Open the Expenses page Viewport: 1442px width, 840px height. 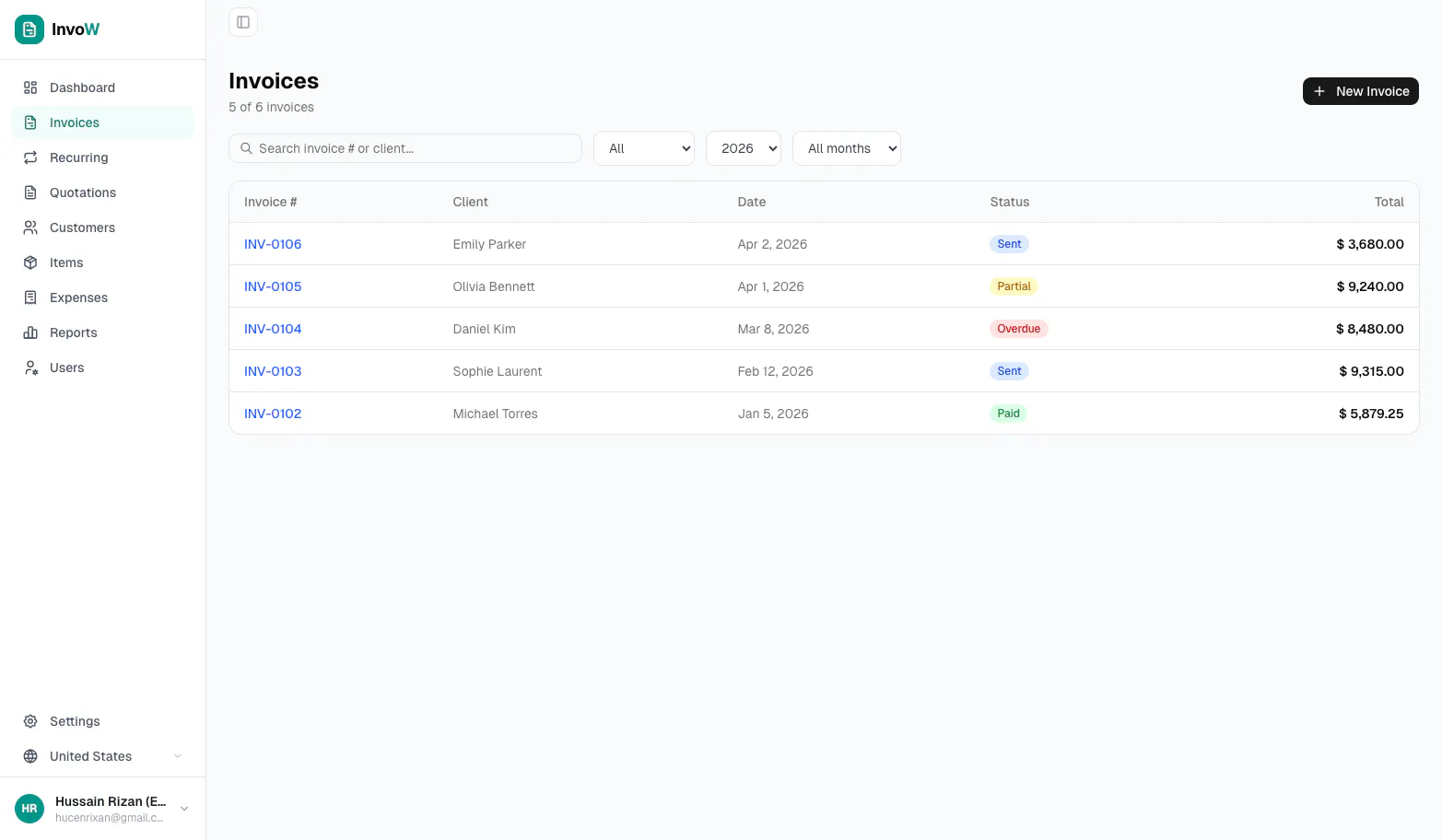tap(102, 297)
